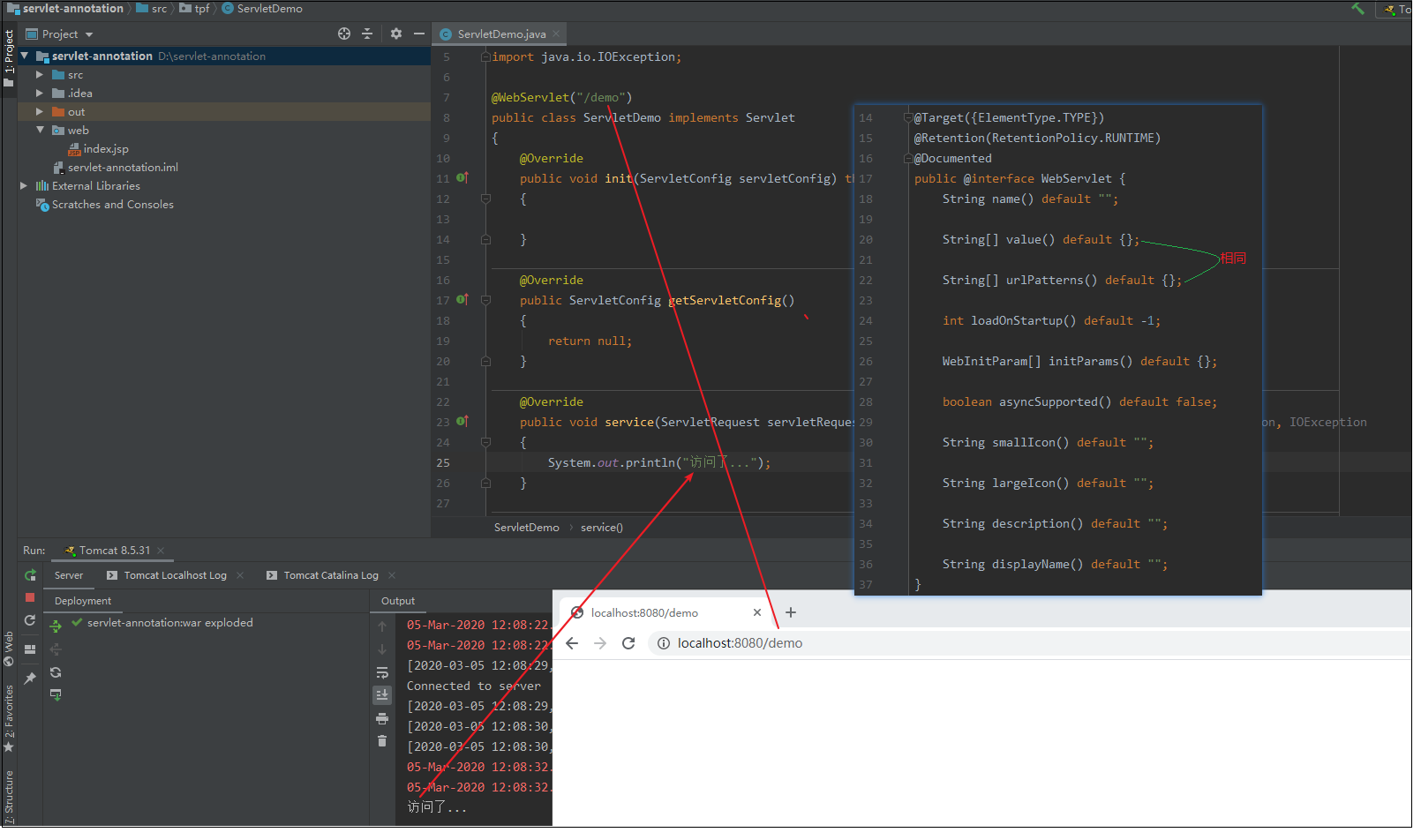Click the override gutter marker on line 17
1421x840 pixels.
coord(462,300)
